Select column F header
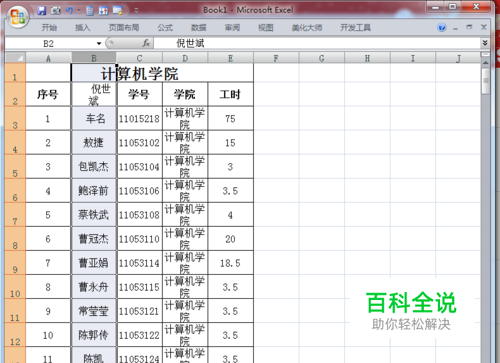 click(276, 58)
